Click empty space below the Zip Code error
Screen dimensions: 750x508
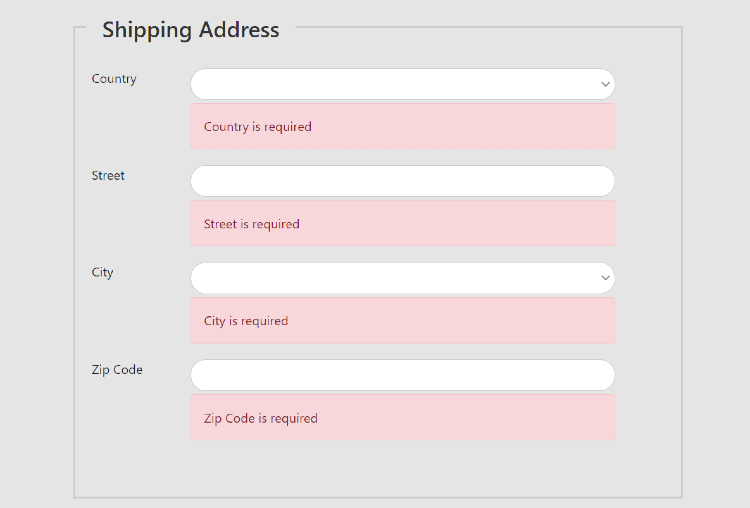402,468
